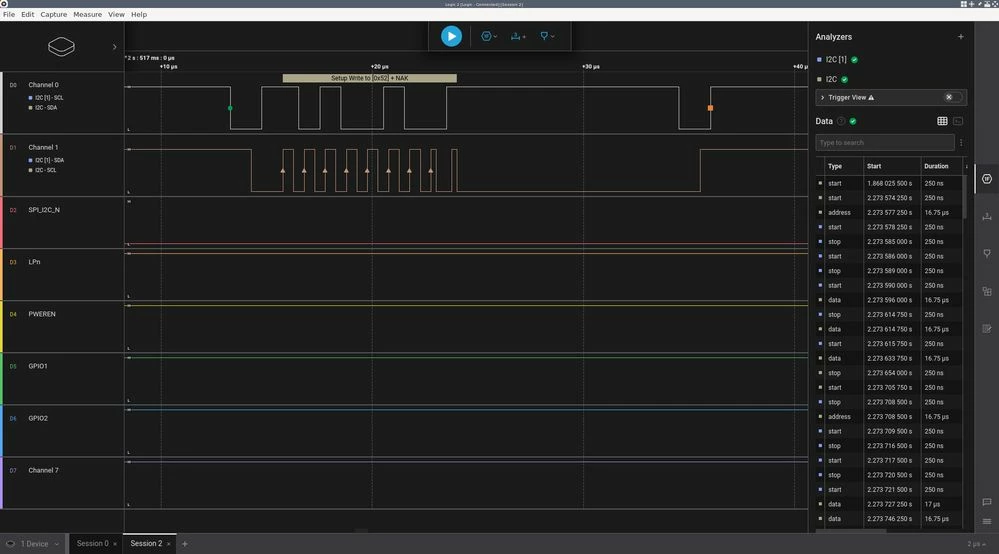This screenshot has width=999, height=554.
Task: Add a new analyzer with the plus icon
Action: click(961, 37)
